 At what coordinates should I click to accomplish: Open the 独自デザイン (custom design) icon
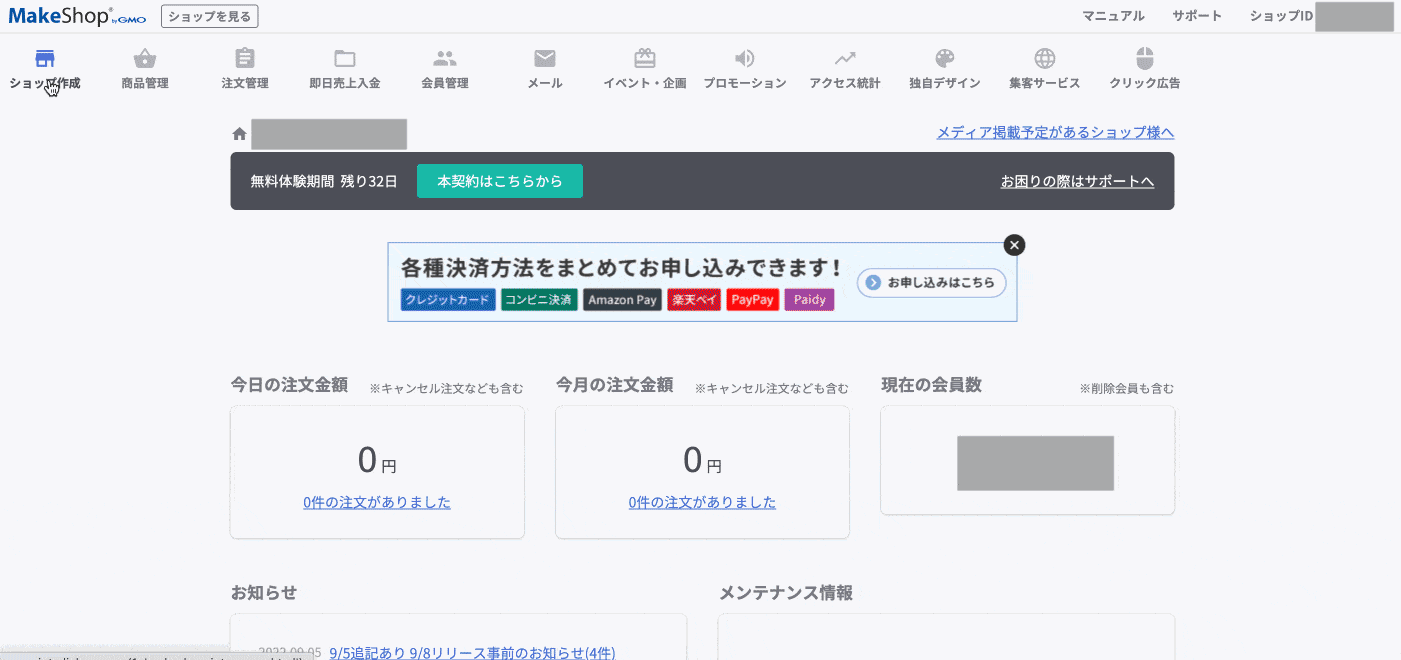click(944, 68)
